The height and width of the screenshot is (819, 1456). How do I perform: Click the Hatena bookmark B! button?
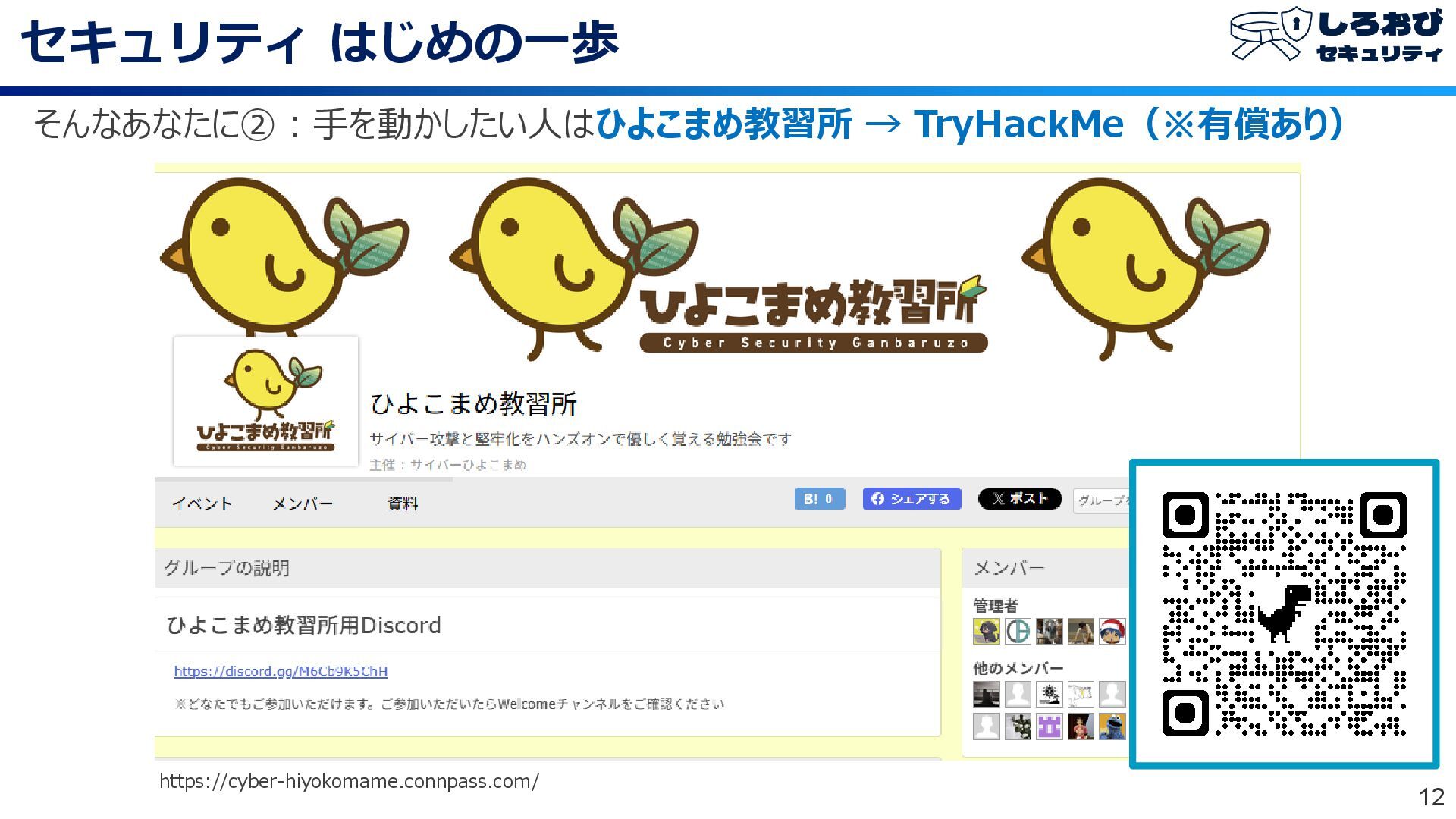(x=819, y=499)
